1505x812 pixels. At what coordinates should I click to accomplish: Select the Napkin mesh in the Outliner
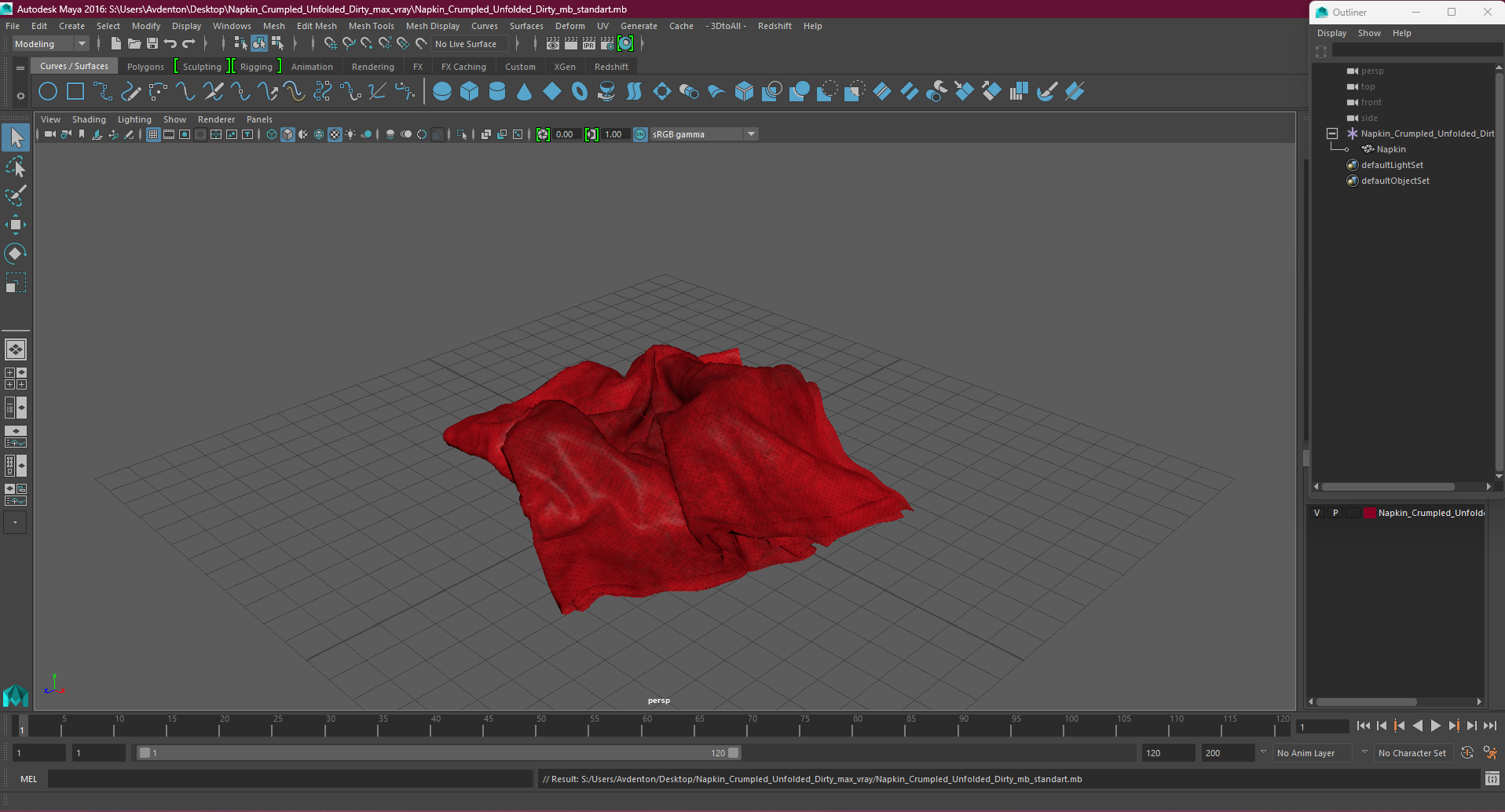pyautogui.click(x=1391, y=149)
